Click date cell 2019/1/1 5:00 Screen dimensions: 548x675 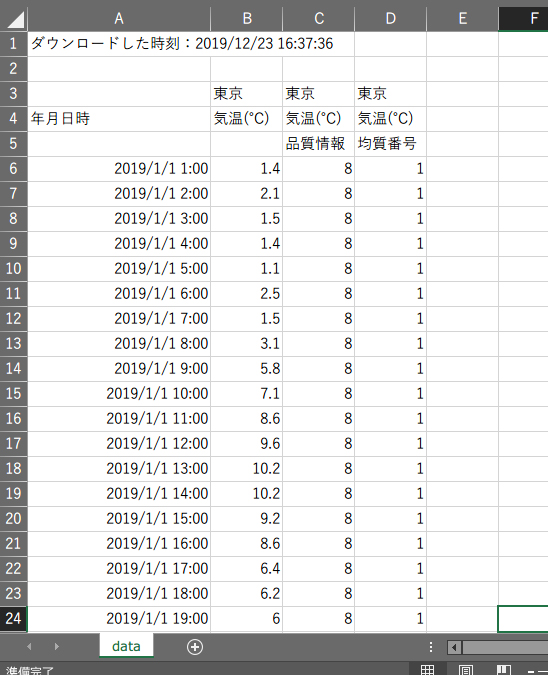click(x=119, y=268)
